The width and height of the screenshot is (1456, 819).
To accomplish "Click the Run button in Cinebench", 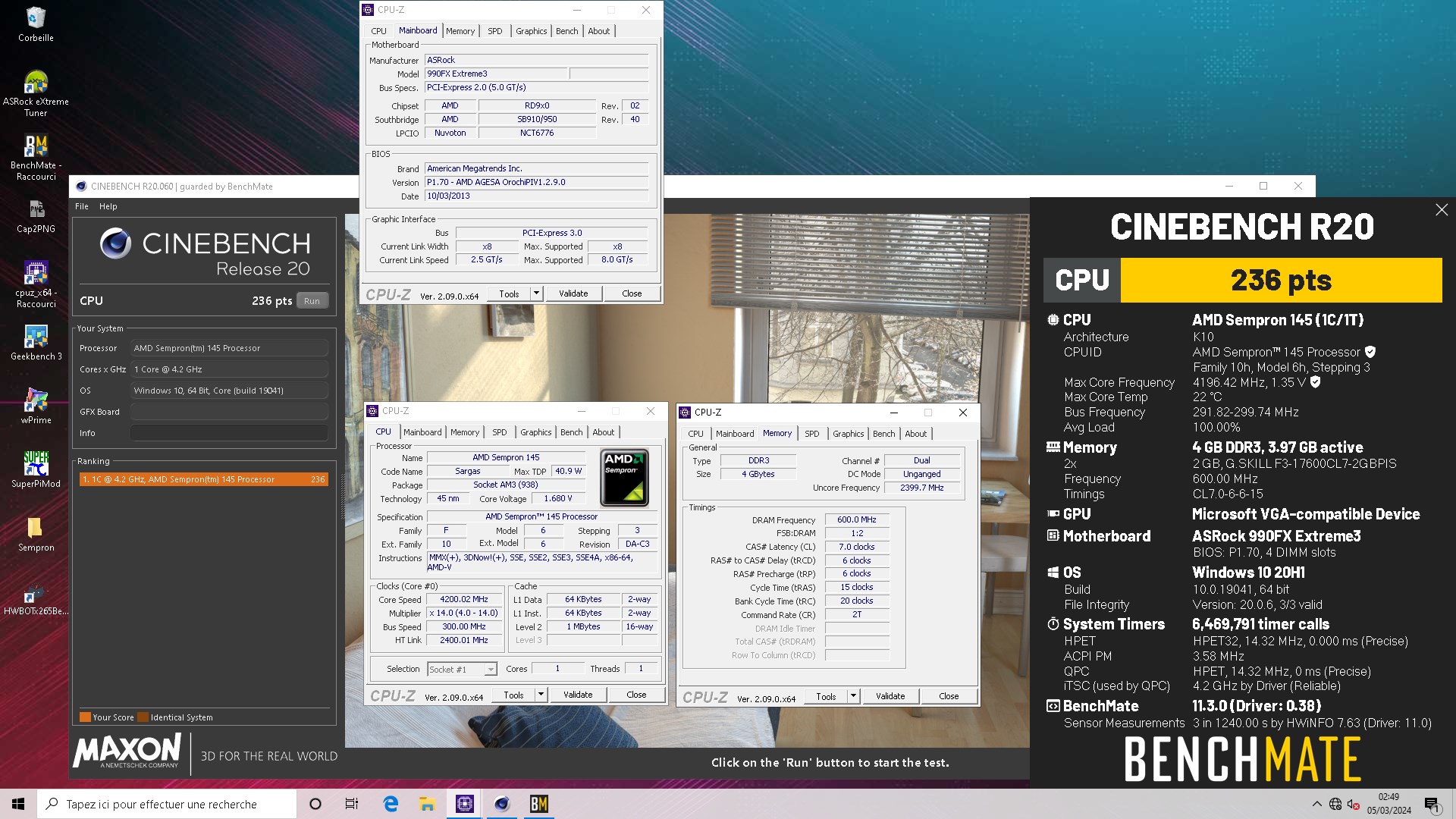I will (x=312, y=301).
